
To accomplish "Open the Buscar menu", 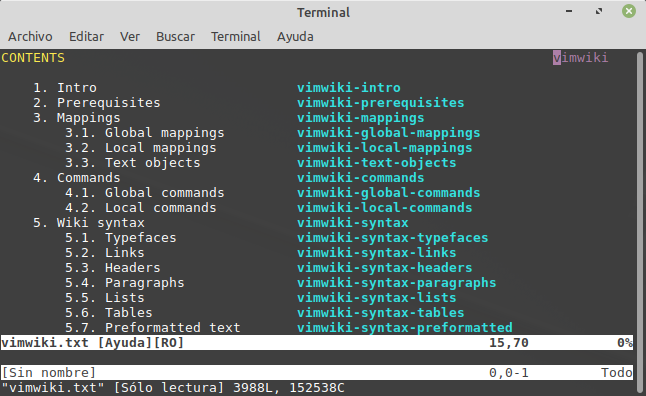I will (x=175, y=37).
